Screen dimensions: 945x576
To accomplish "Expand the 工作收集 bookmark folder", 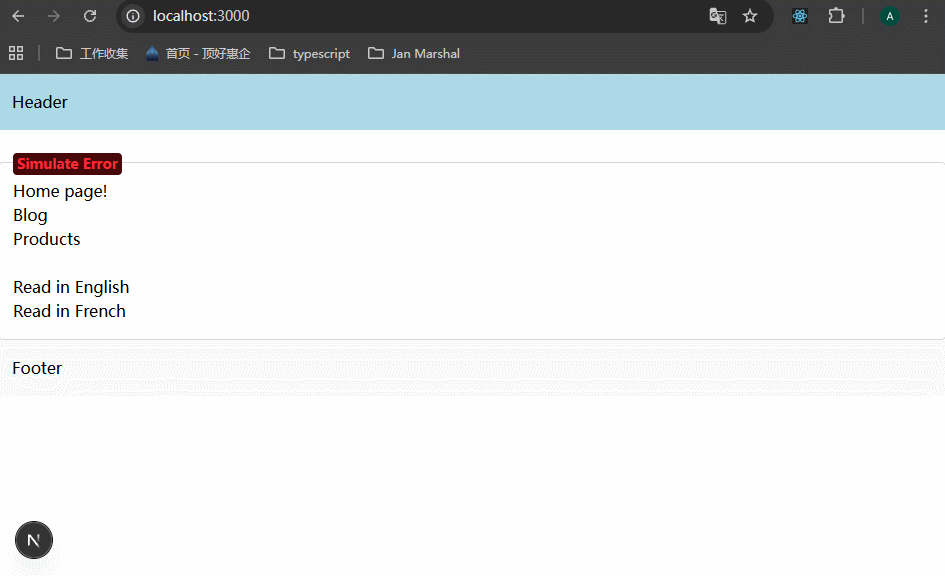I will coord(92,53).
